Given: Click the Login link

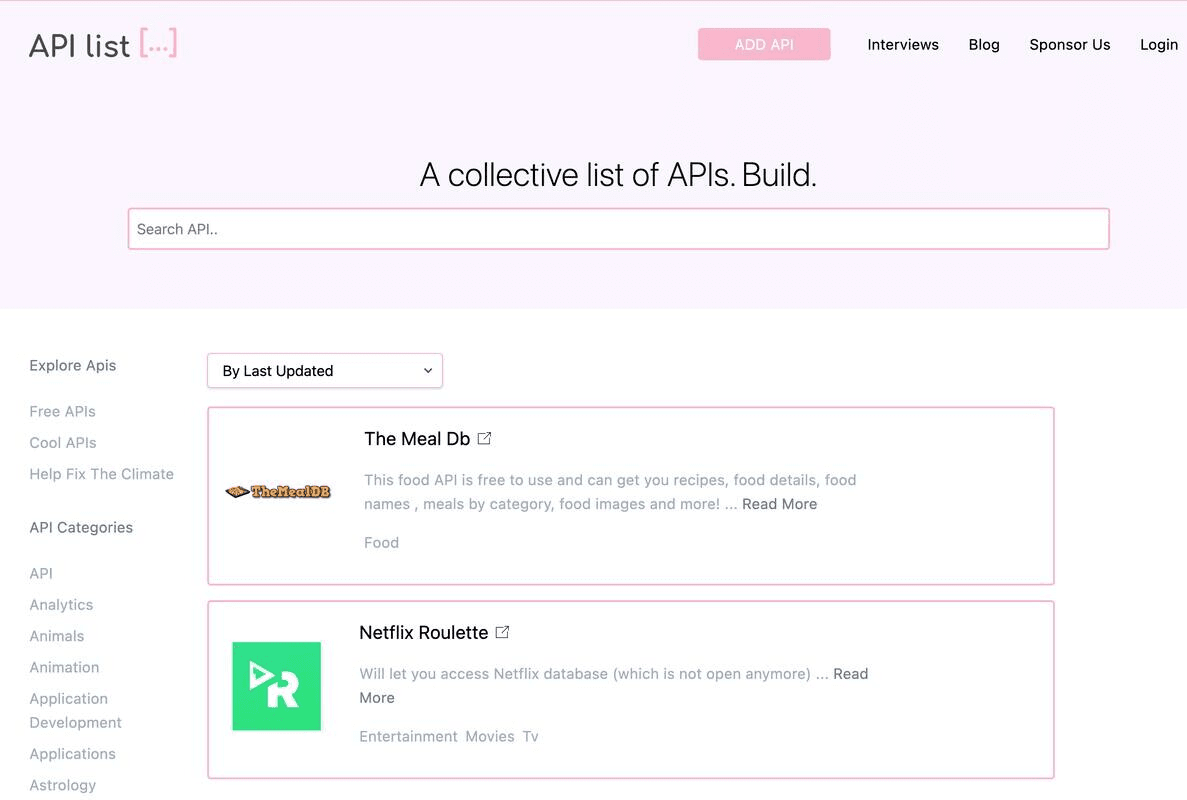Looking at the screenshot, I should point(1158,45).
